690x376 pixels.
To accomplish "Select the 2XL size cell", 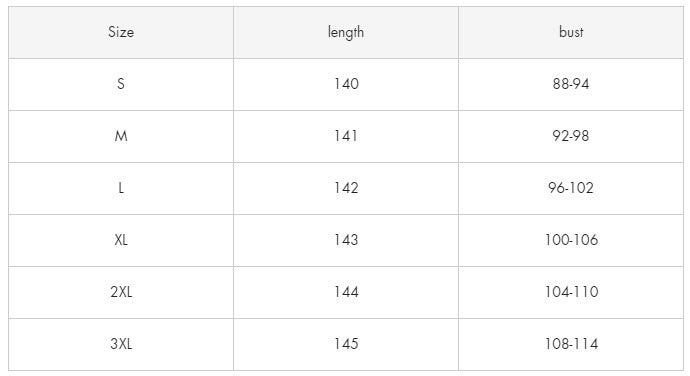I will 121,292.
